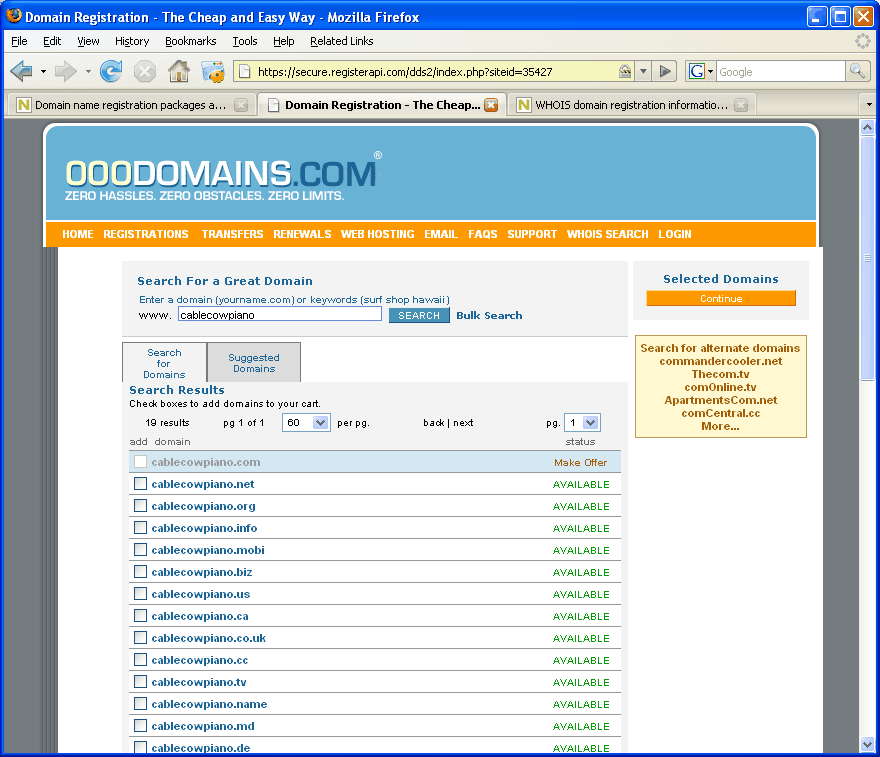The width and height of the screenshot is (880, 757).
Task: Check the cablecowpiano.name checkbox
Action: pos(140,703)
